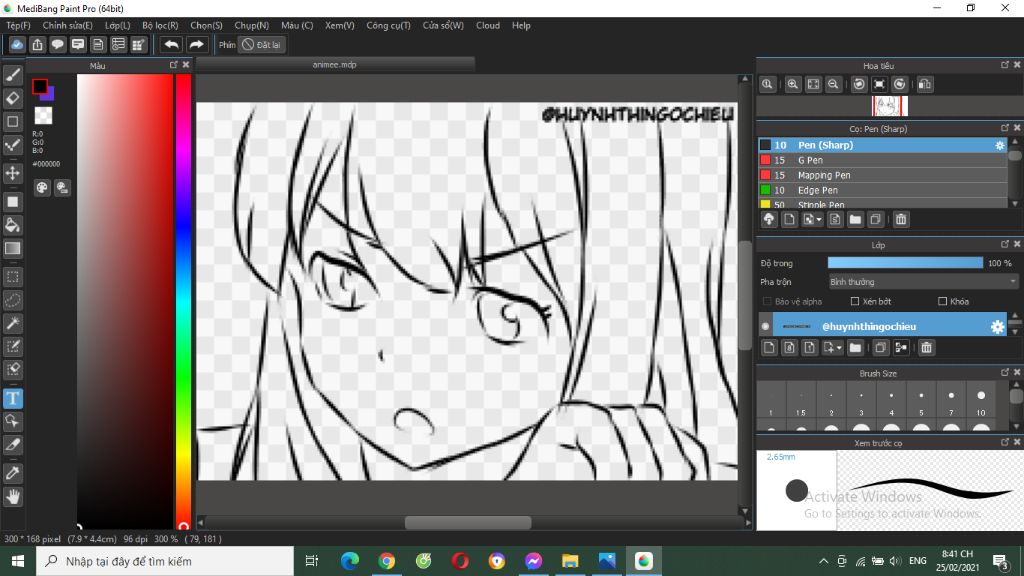The image size is (1024, 576).
Task: Open the Lớp(L) menu
Action: 118,25
